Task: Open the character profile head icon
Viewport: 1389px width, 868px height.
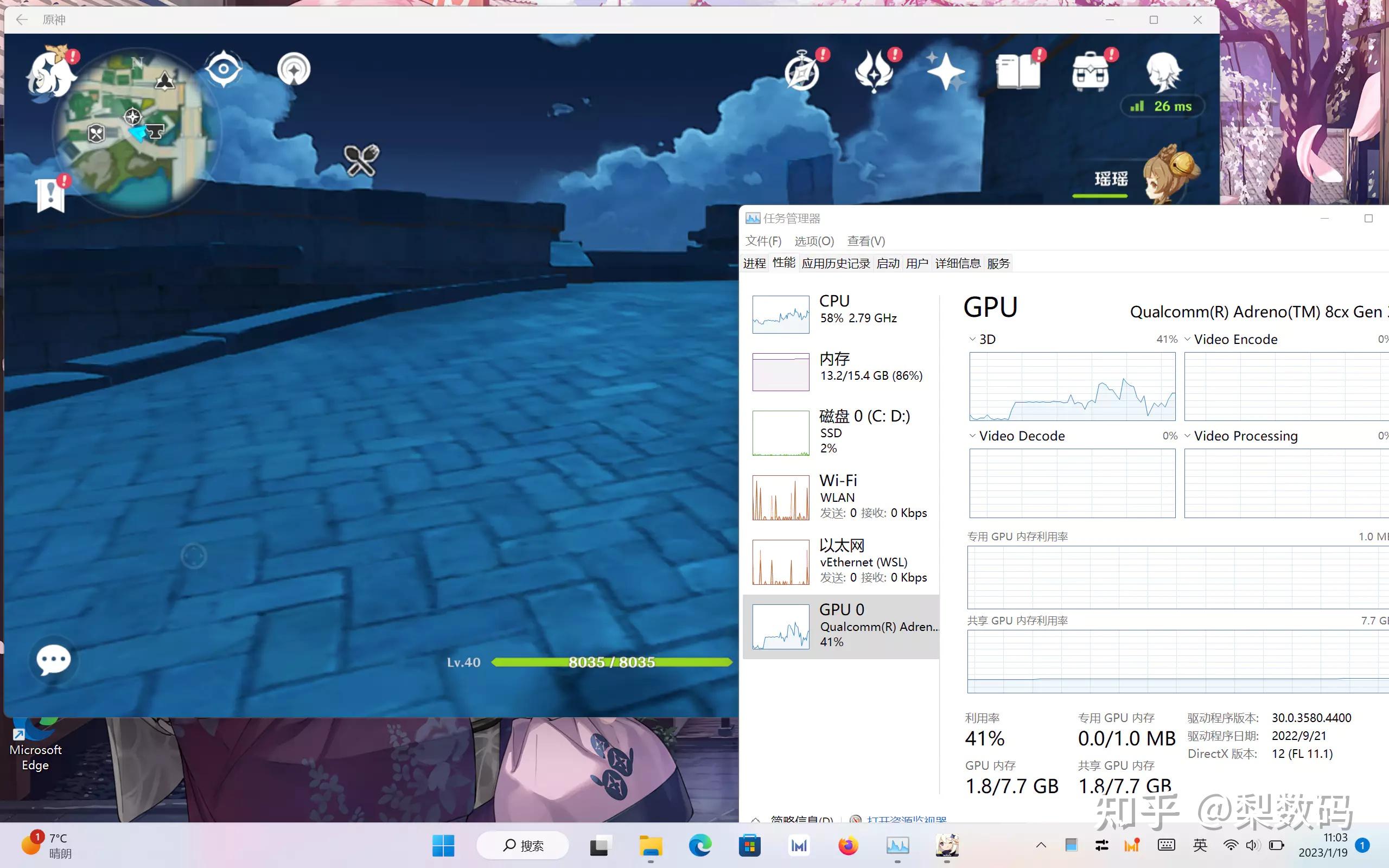Action: (1163, 72)
